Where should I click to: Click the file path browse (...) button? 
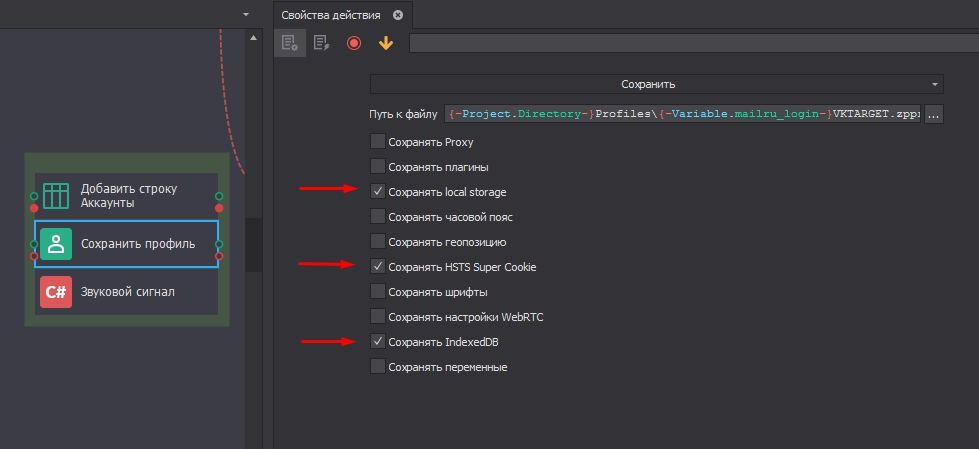pyautogui.click(x=934, y=114)
